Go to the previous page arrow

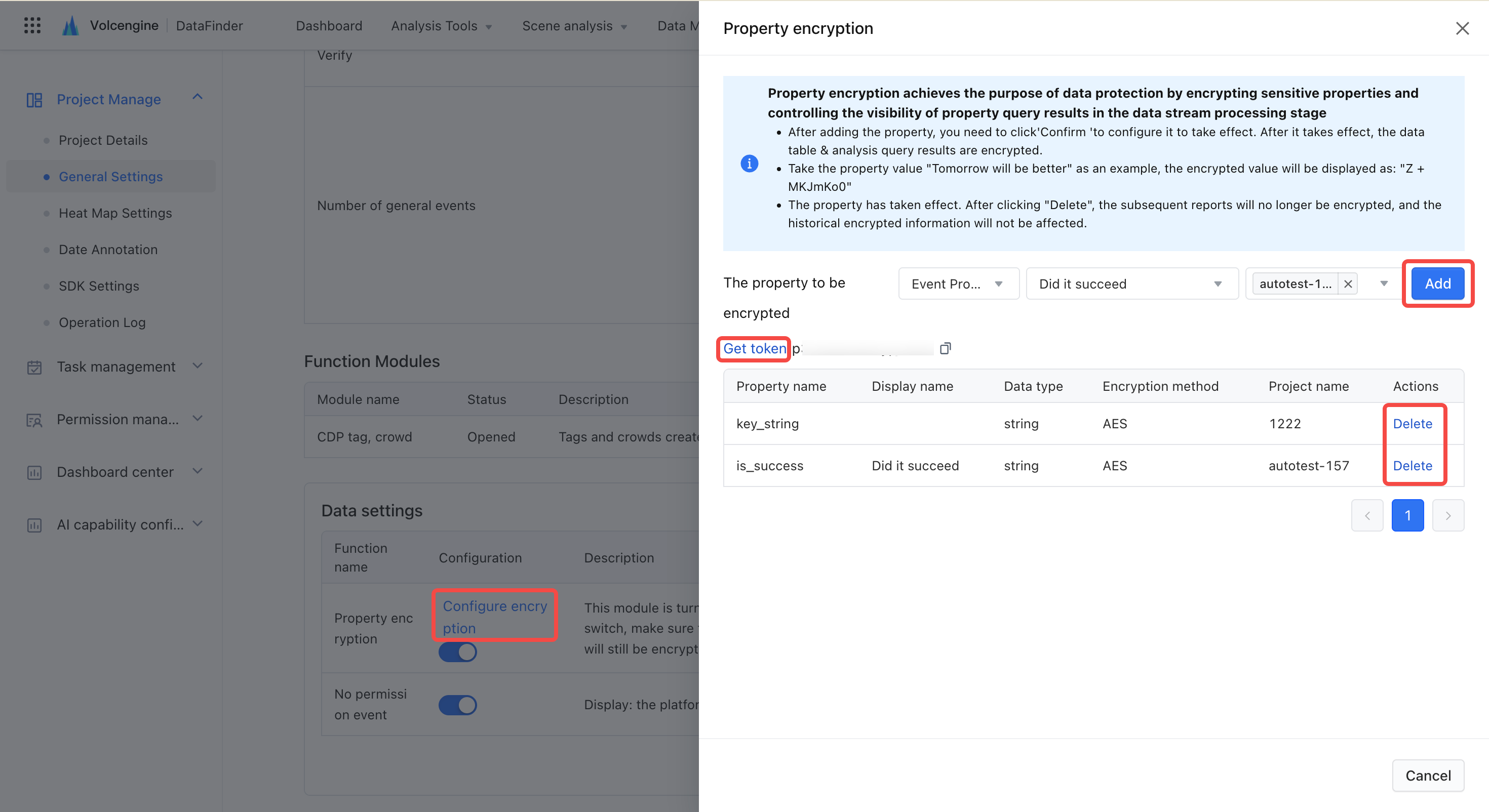click(1367, 515)
